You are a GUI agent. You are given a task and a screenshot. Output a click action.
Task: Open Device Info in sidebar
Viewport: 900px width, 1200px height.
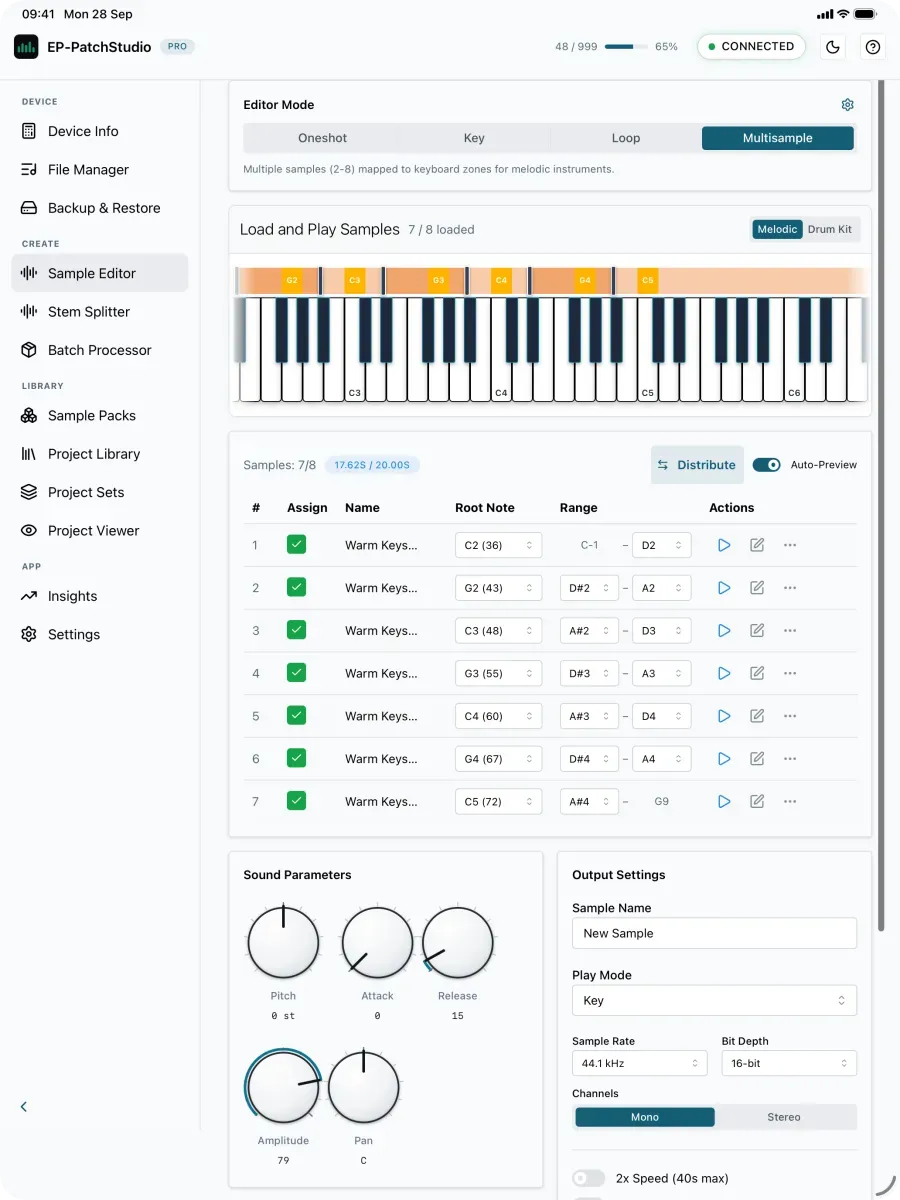100,131
